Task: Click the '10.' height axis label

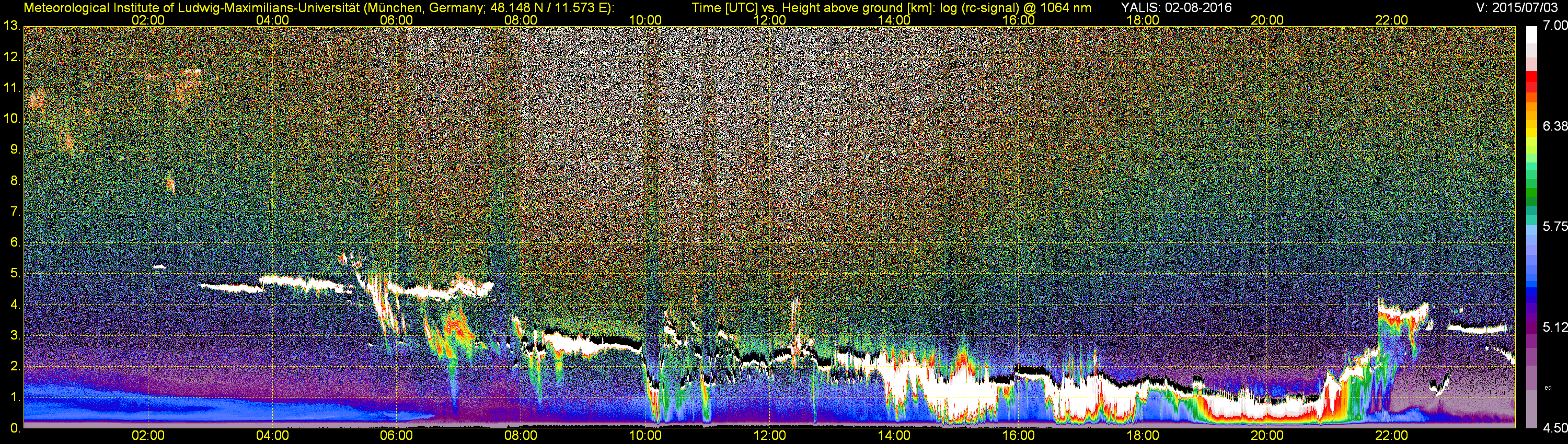Action: point(11,119)
